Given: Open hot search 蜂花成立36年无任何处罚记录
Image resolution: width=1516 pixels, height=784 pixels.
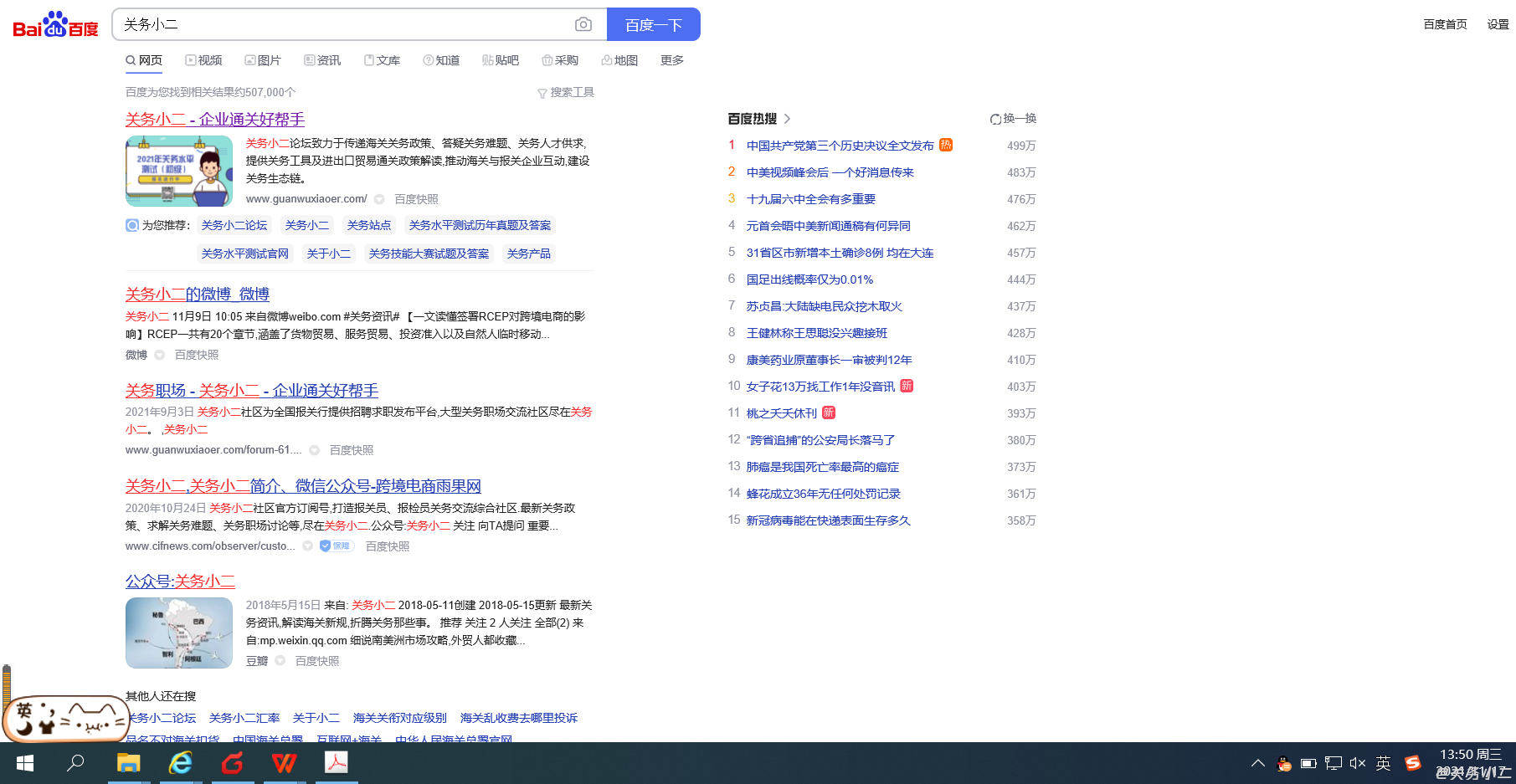Looking at the screenshot, I should pyautogui.click(x=824, y=494).
